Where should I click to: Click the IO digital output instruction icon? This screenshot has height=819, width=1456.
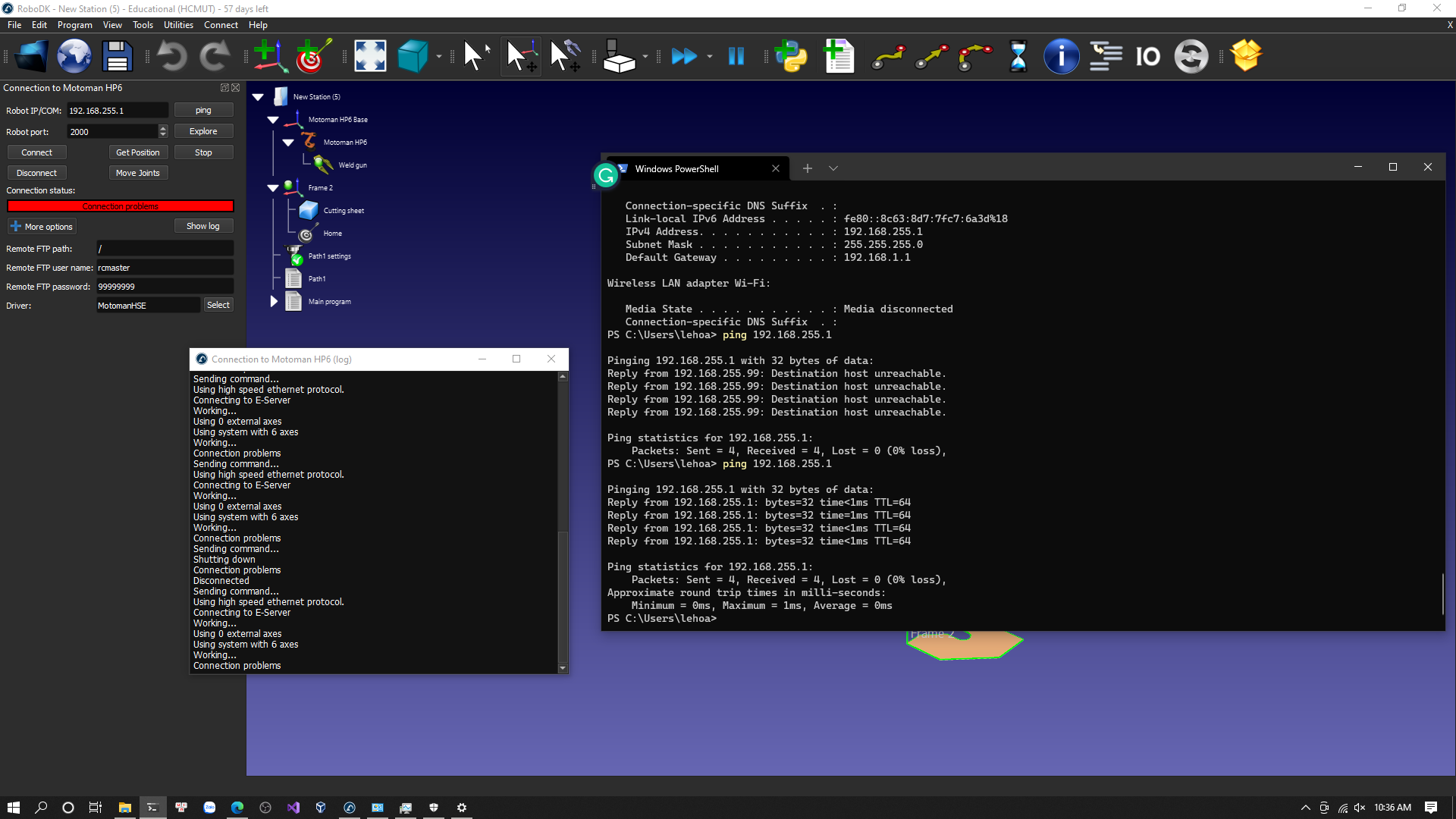point(1147,56)
